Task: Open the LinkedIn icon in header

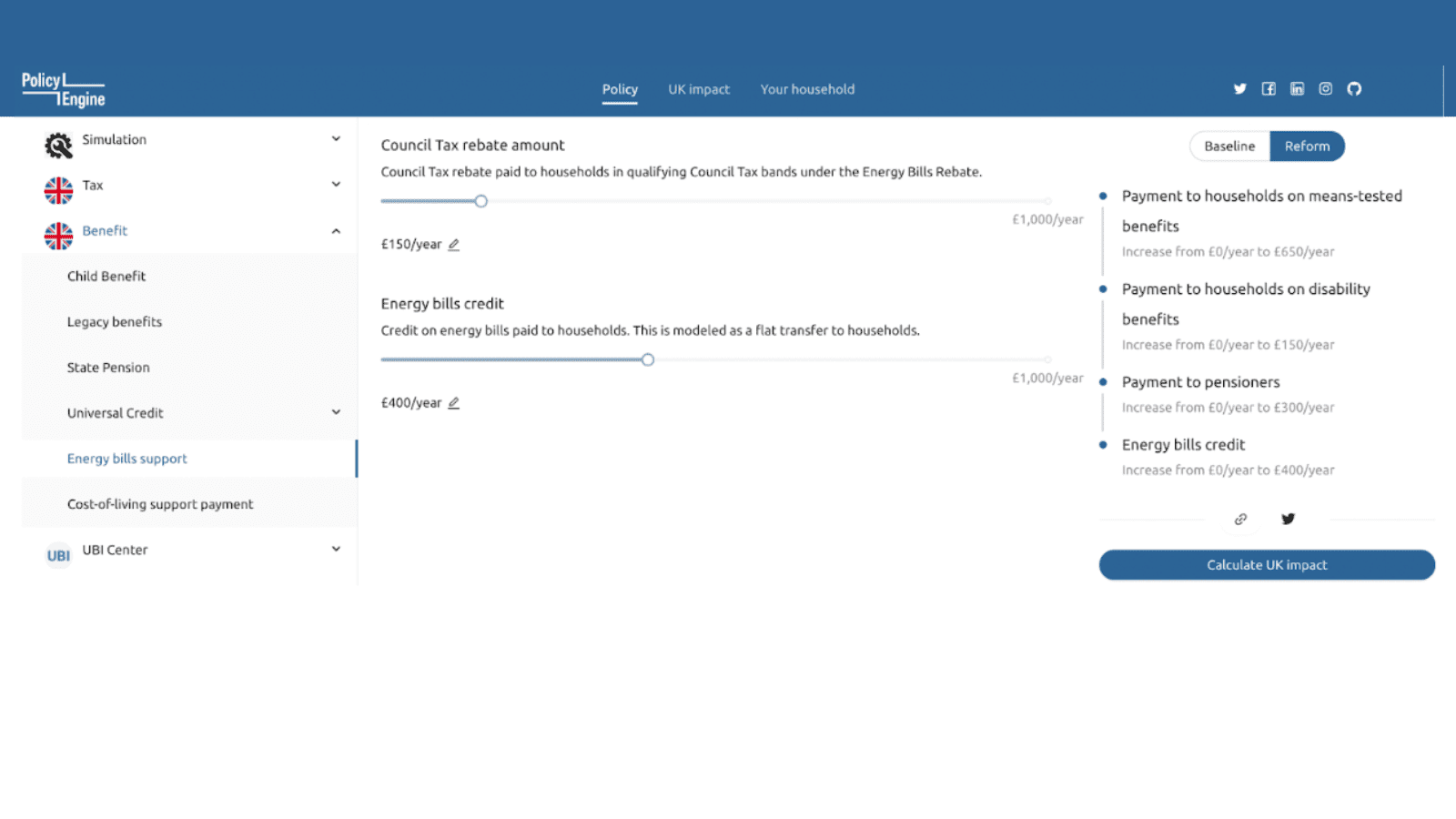Action: (x=1297, y=89)
